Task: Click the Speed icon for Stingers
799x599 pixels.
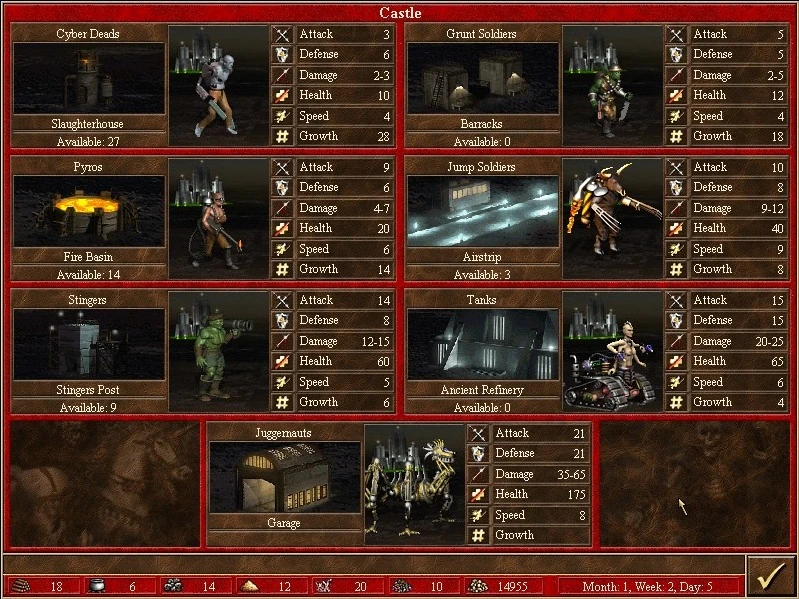Action: click(282, 382)
